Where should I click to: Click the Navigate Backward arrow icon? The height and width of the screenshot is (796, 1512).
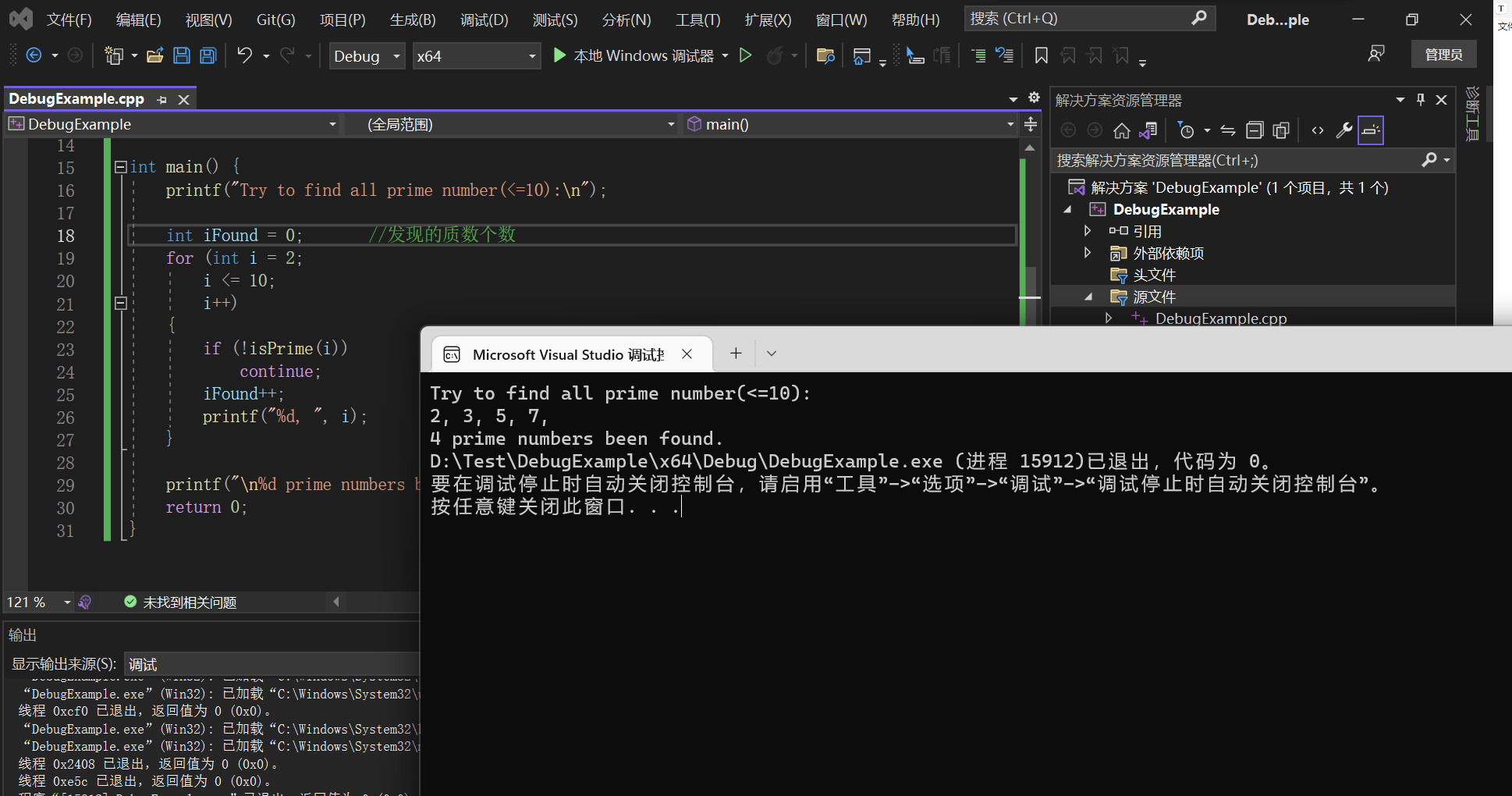point(34,55)
